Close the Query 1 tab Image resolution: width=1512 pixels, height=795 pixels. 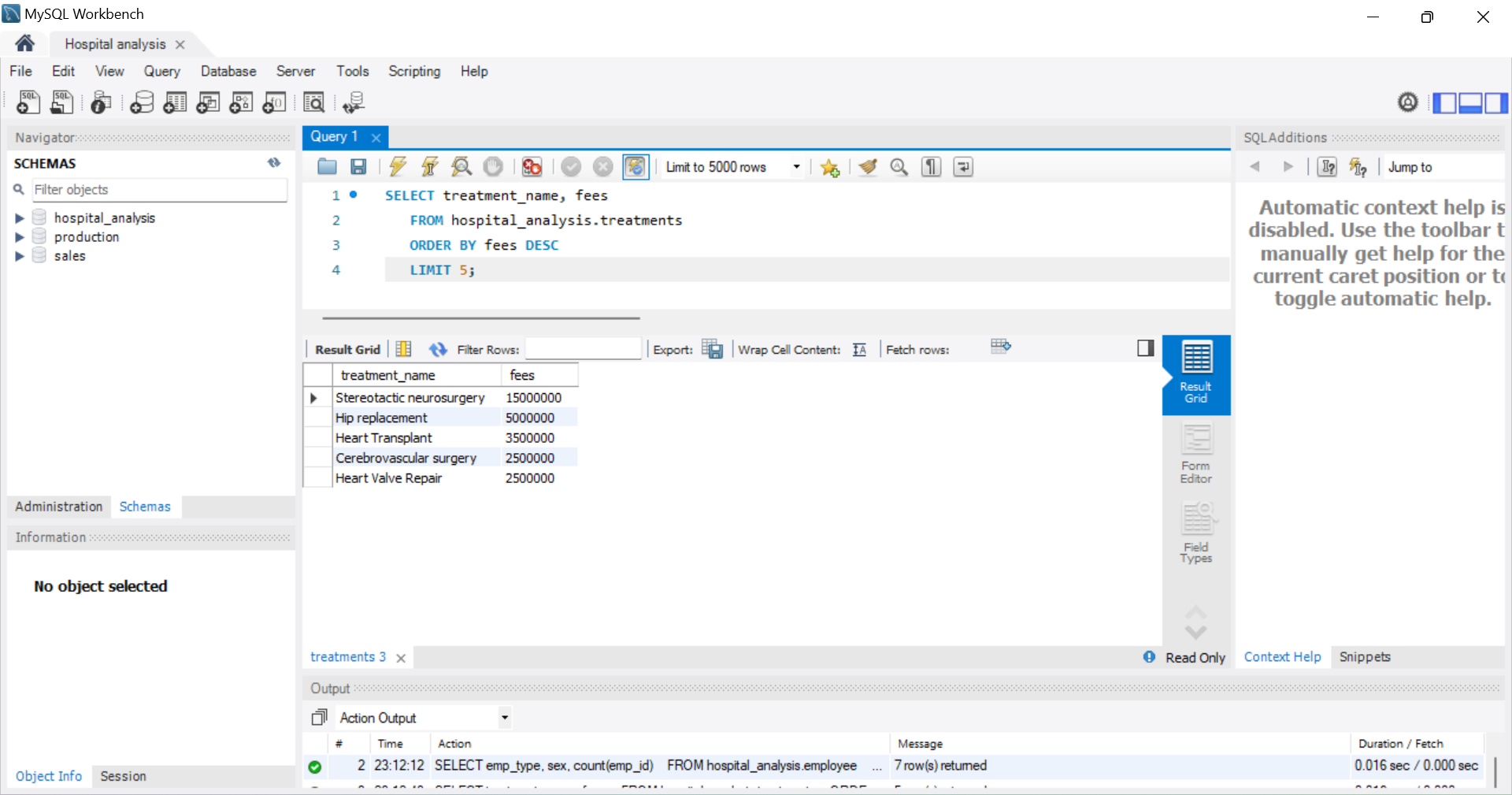point(376,138)
